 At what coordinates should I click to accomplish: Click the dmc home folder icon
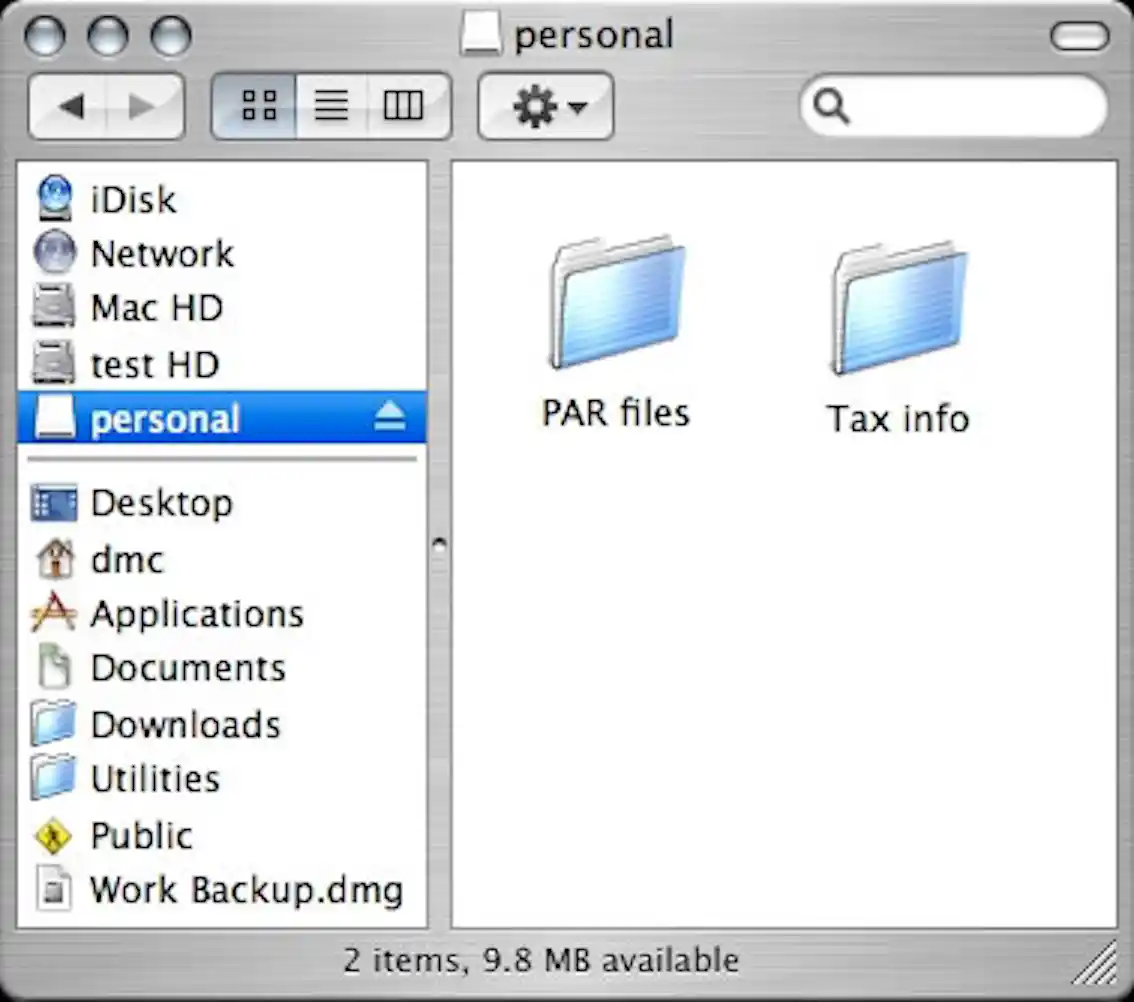point(55,560)
